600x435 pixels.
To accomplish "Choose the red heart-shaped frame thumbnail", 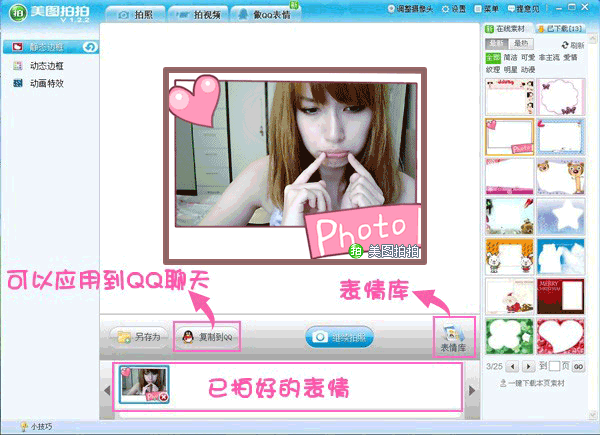I will click(x=561, y=336).
